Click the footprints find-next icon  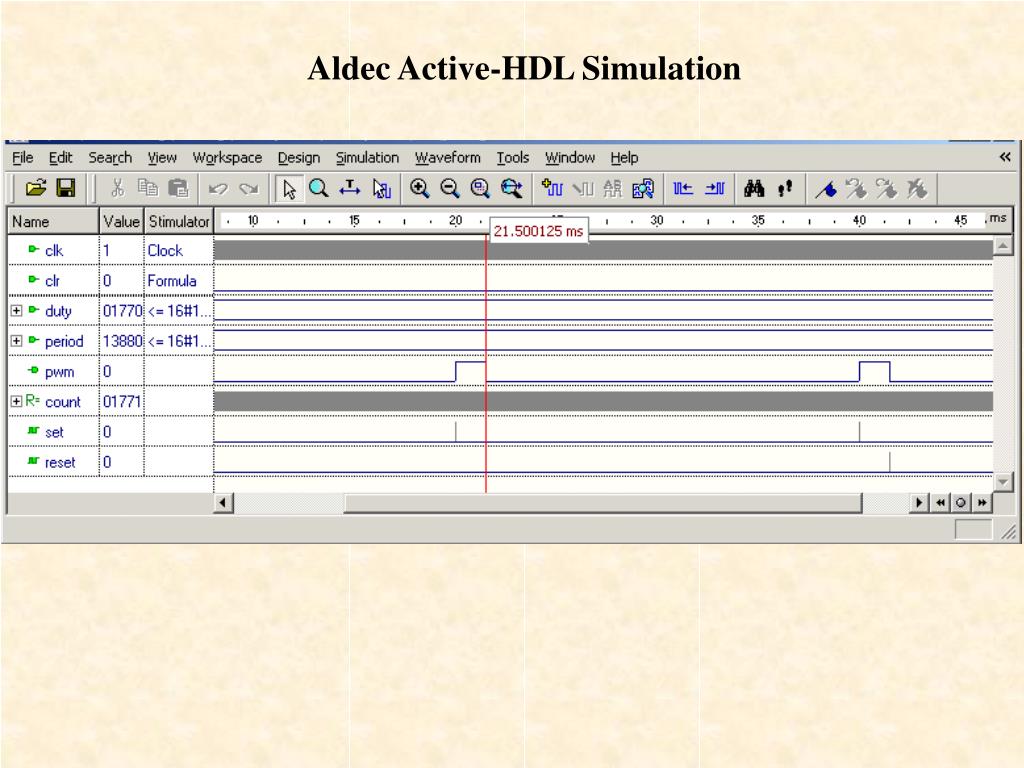[785, 189]
